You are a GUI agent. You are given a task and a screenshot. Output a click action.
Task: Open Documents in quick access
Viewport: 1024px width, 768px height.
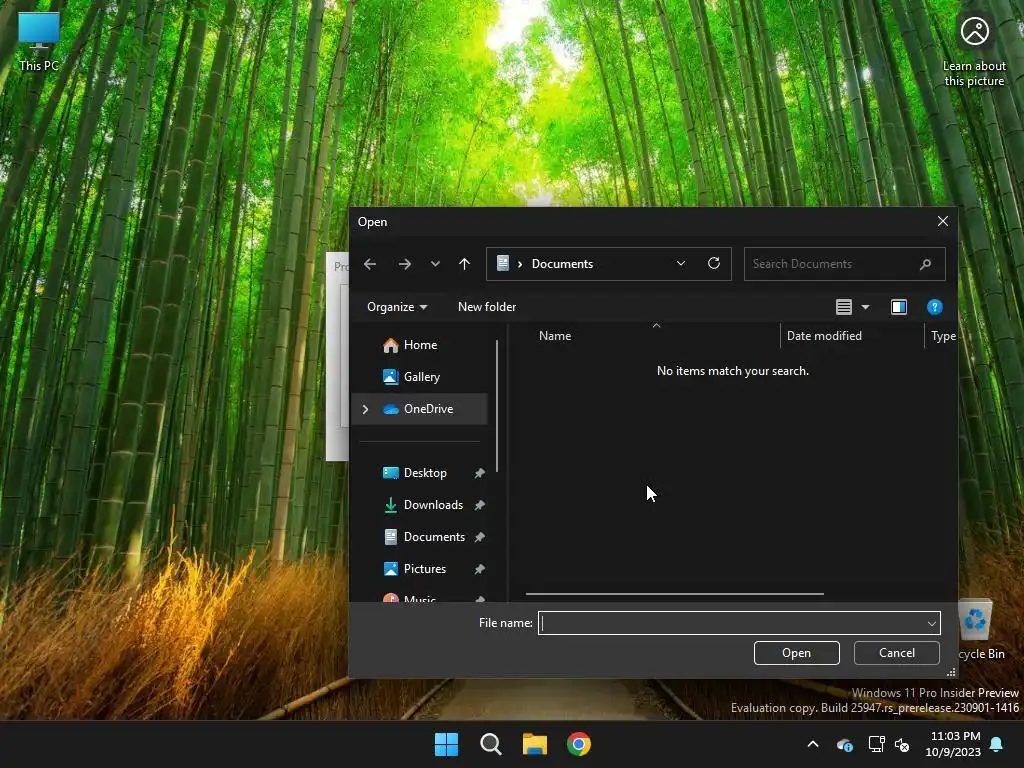click(x=420, y=537)
